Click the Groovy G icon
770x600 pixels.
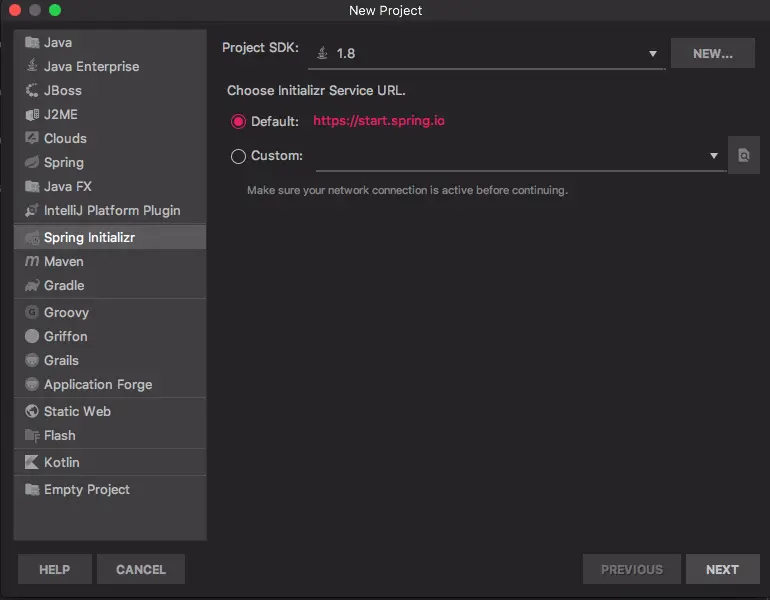pos(32,312)
